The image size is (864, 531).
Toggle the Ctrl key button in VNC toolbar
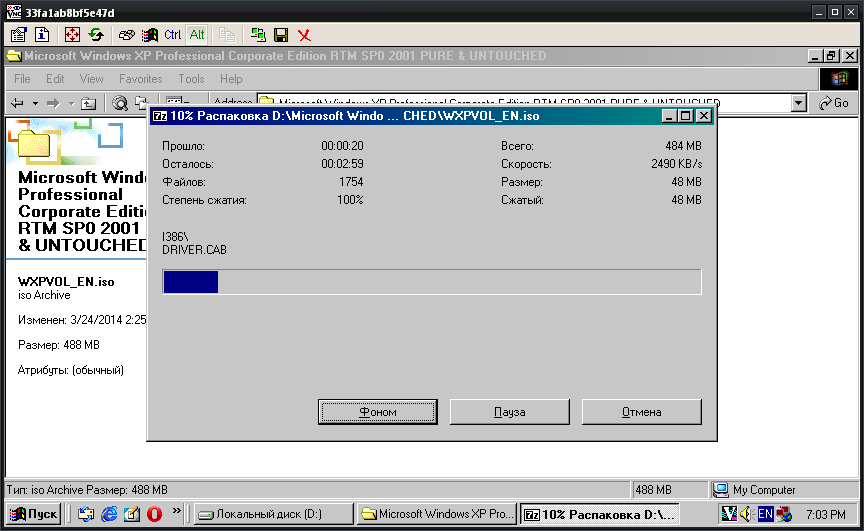coord(172,35)
